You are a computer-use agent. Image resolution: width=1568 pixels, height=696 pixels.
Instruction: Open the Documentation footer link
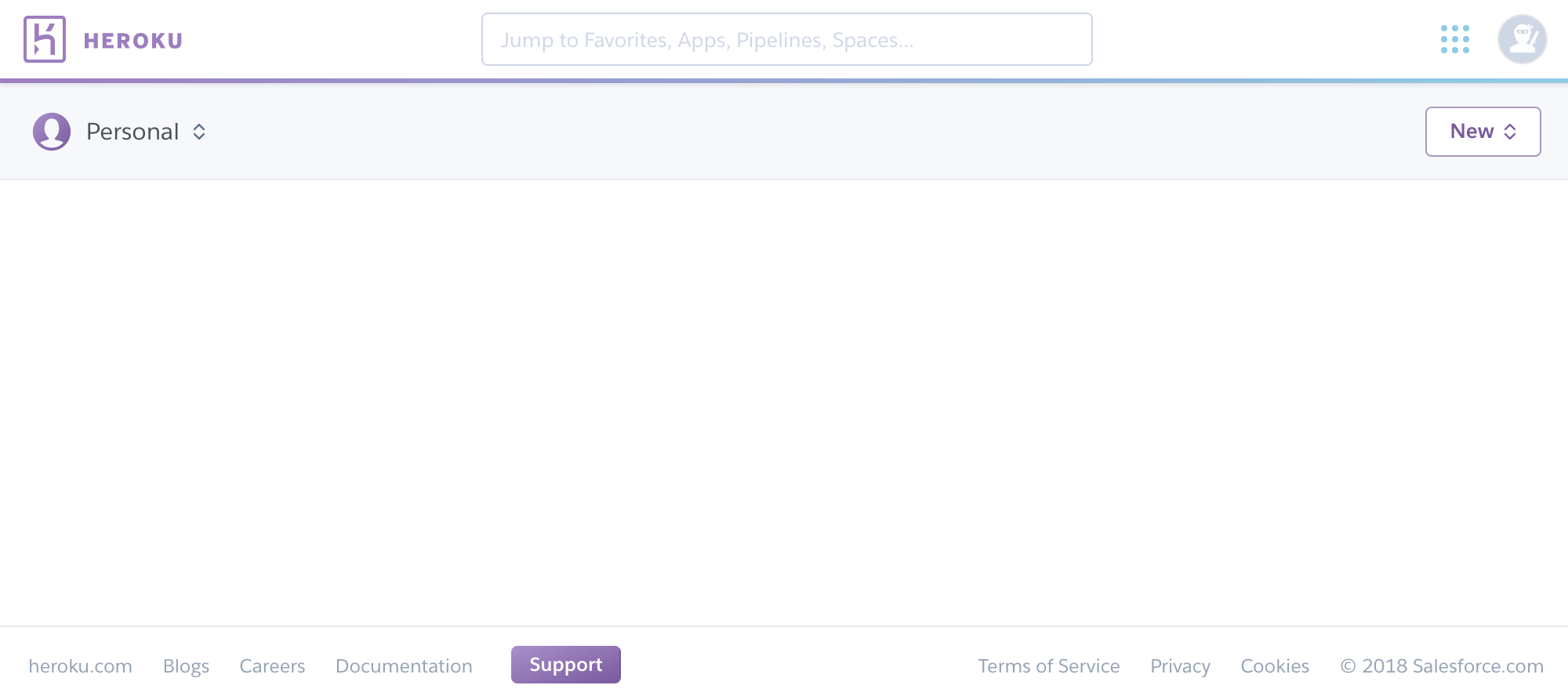(404, 666)
